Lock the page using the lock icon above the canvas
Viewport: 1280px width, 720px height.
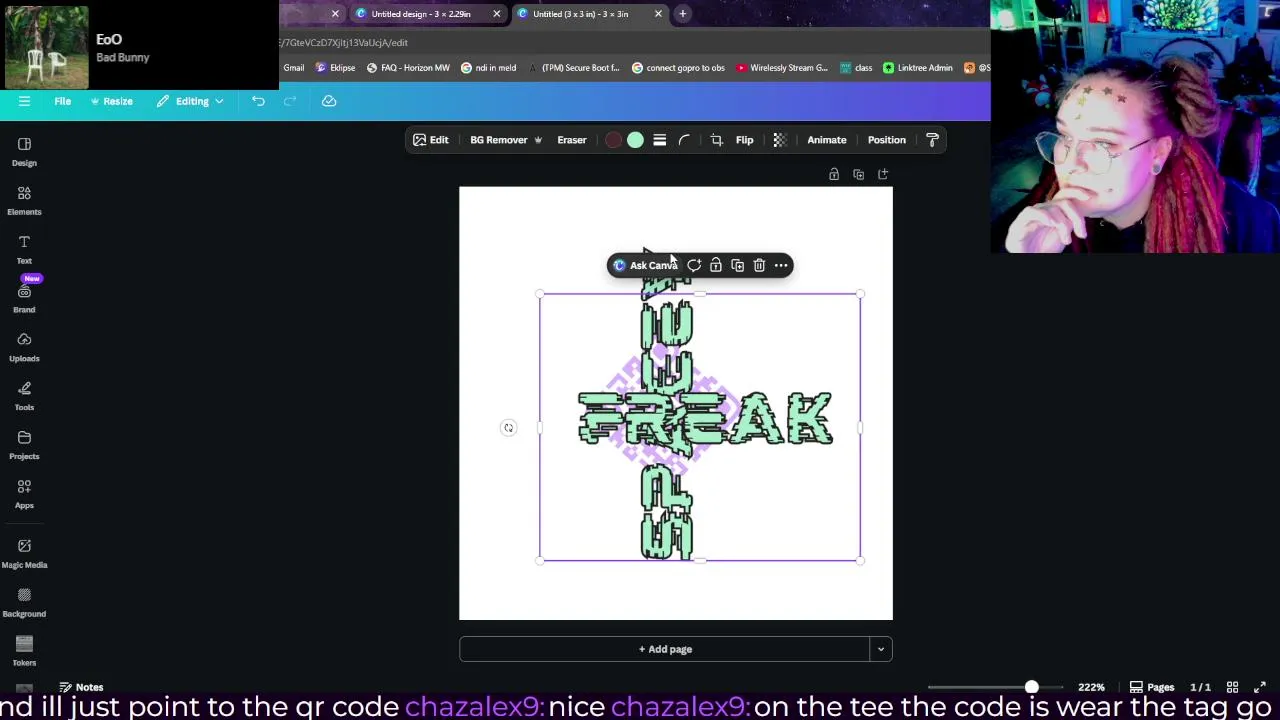[x=834, y=174]
